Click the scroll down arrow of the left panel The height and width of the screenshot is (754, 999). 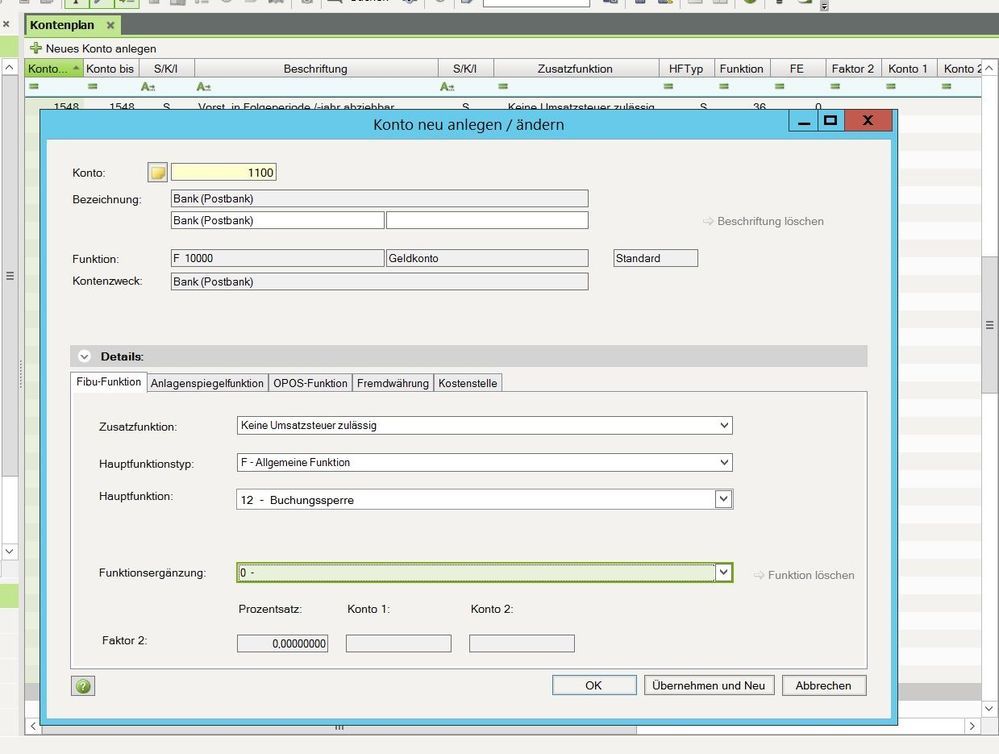10,551
